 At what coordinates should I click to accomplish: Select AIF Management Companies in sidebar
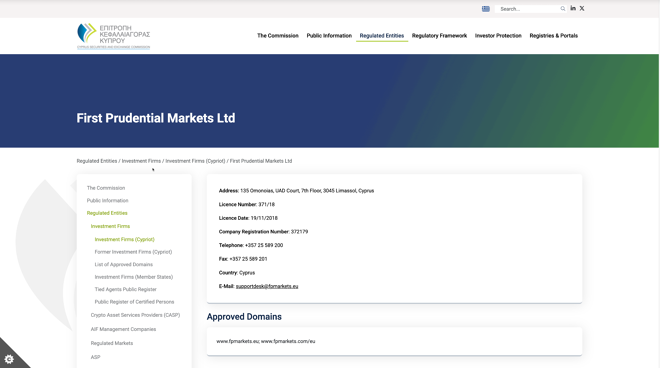[x=123, y=329]
